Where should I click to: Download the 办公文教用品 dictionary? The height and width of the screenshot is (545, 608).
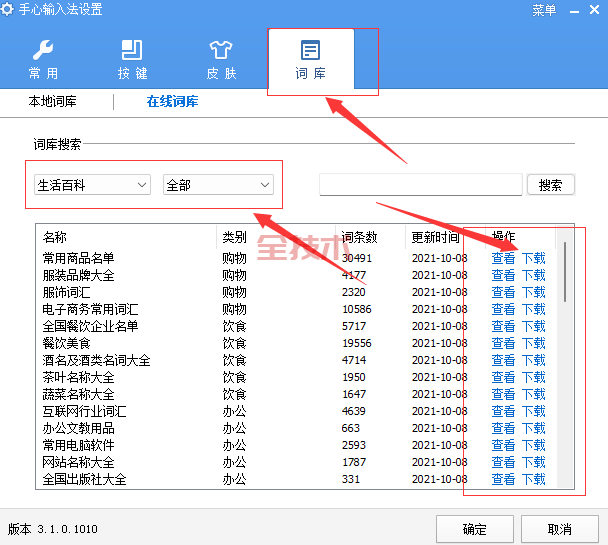(x=534, y=428)
